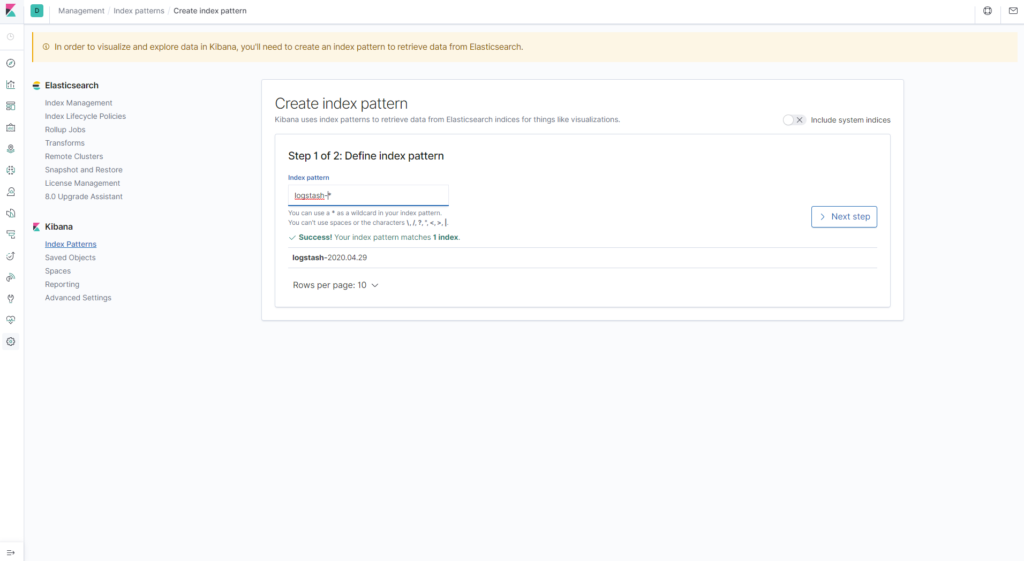Open the Help menu icon
1024x561 pixels.
point(987,10)
